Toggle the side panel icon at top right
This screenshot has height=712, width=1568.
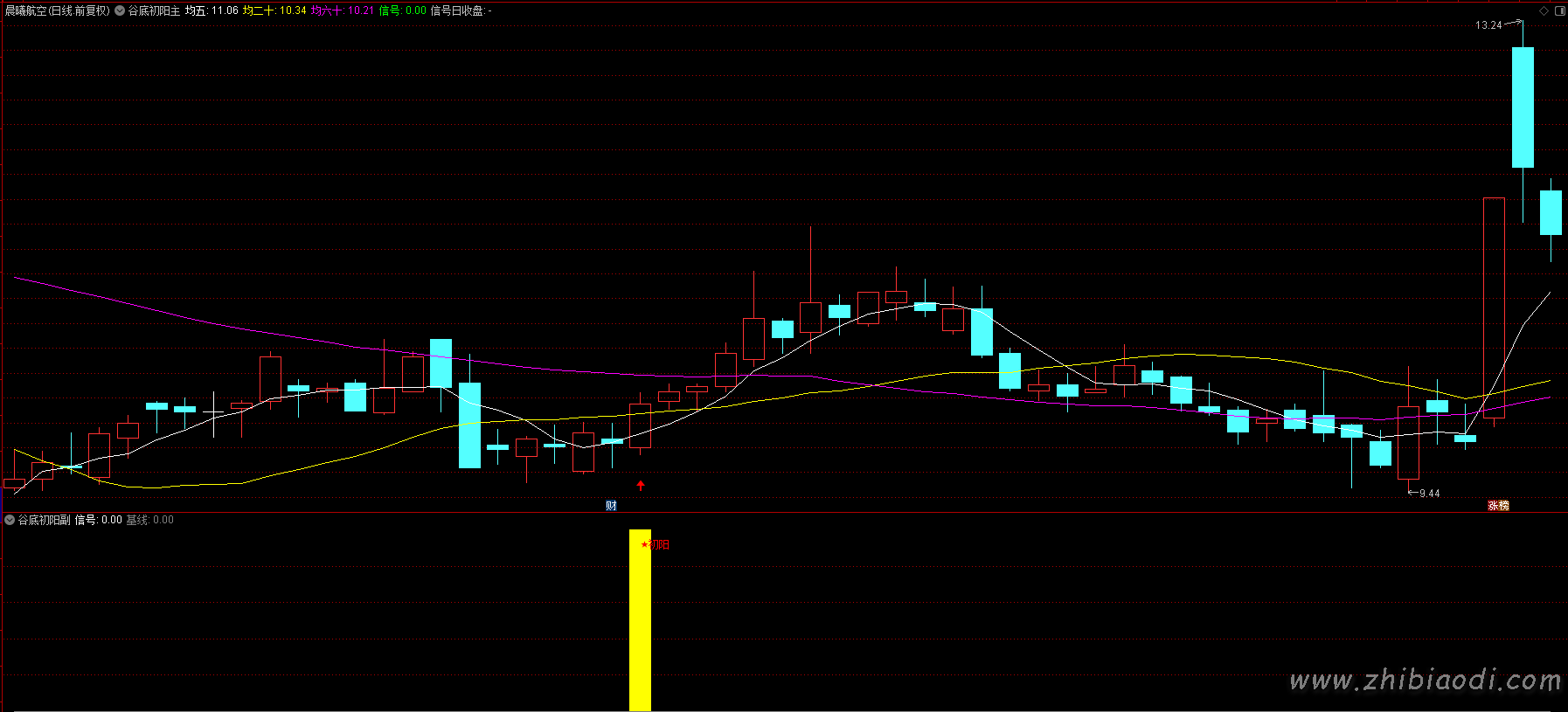tap(1560, 10)
